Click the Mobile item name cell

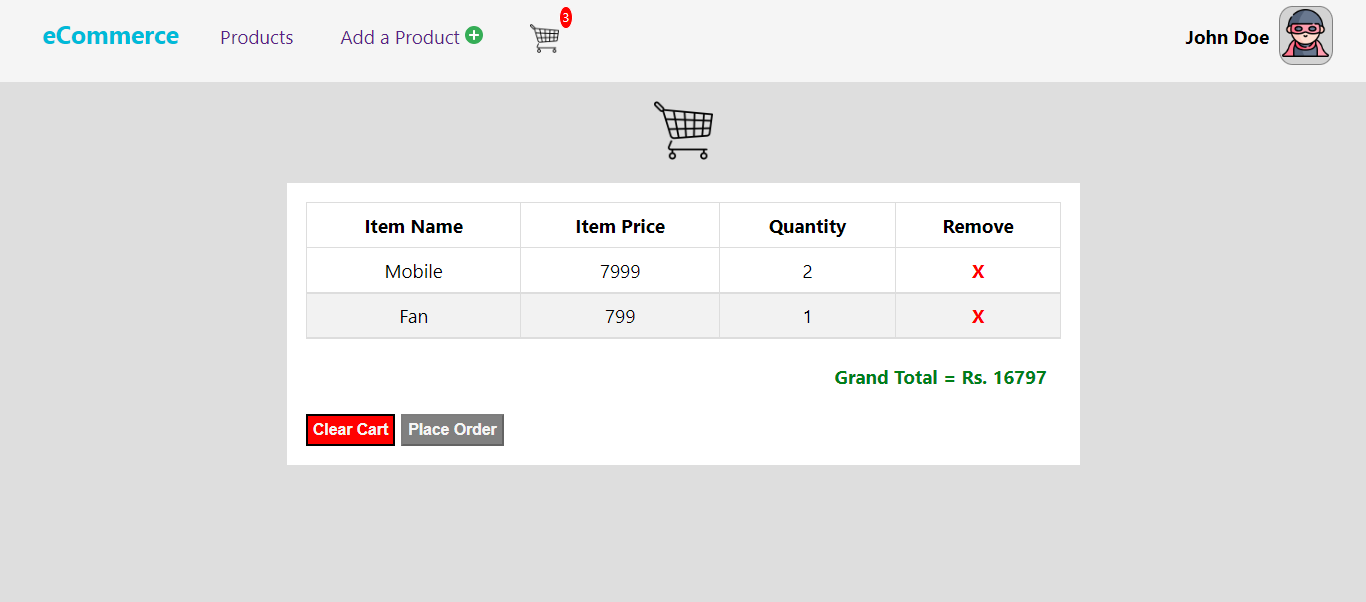(413, 270)
